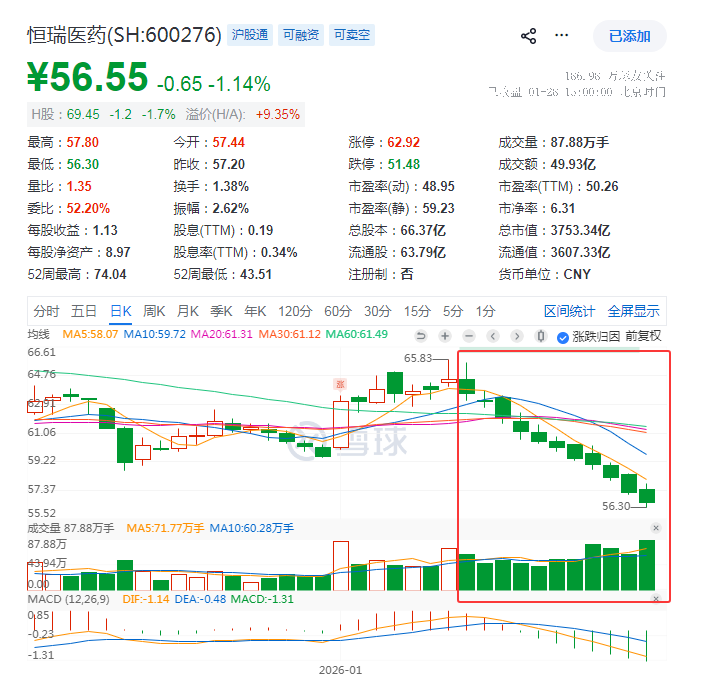Click the 52周最高 value 74.04
The image size is (701, 682).
(x=110, y=274)
